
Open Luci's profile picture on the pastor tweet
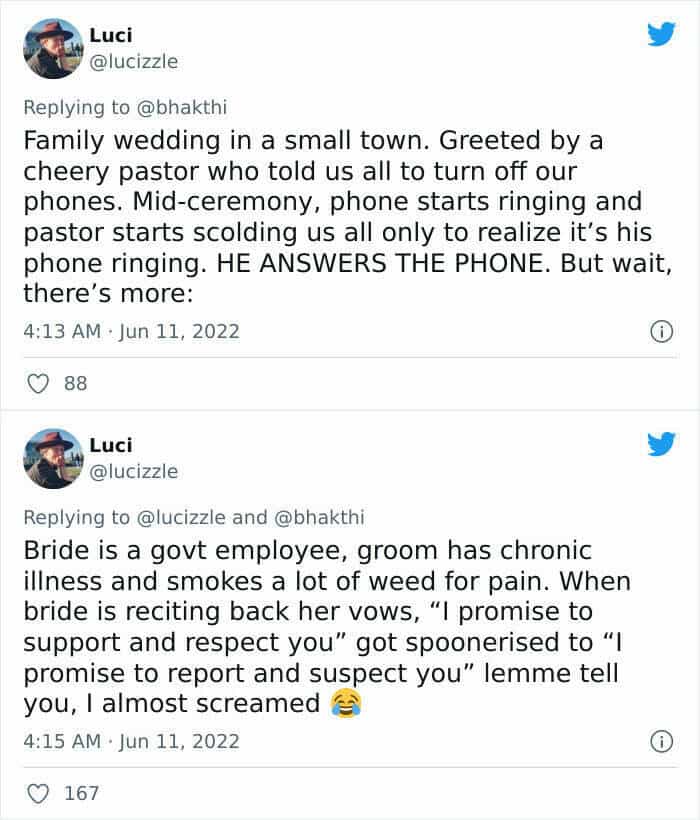click(50, 47)
